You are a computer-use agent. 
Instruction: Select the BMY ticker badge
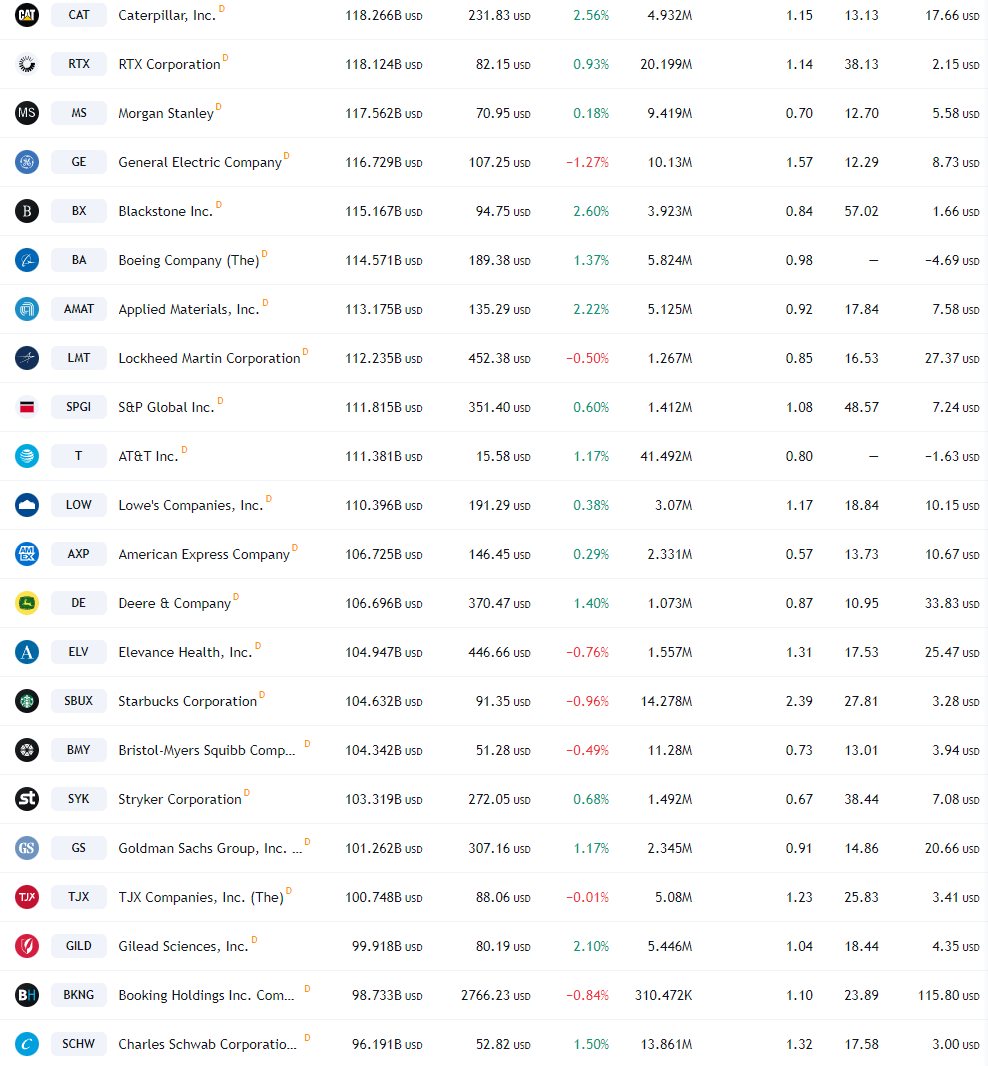point(79,750)
